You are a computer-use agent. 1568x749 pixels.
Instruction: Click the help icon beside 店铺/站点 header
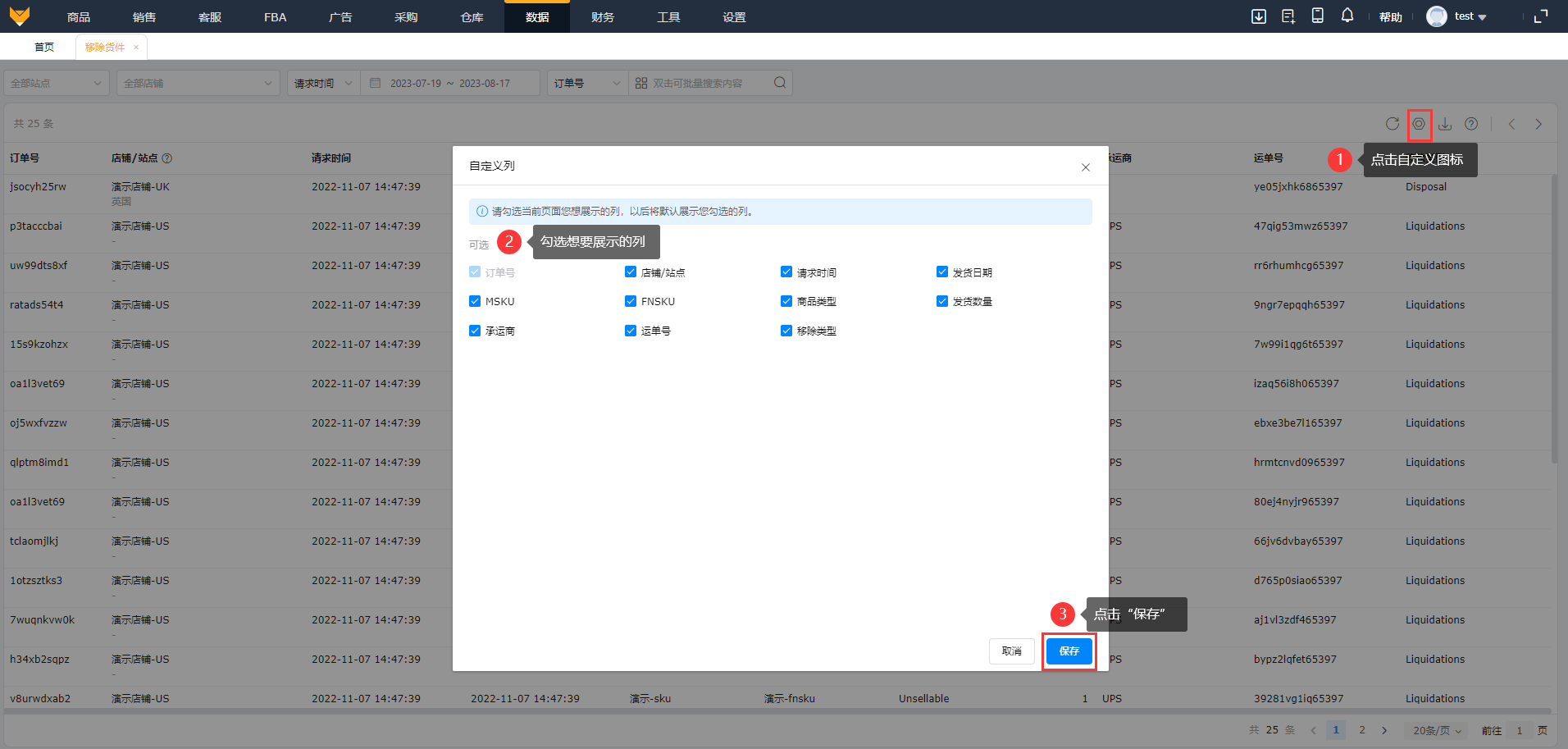coord(167,158)
